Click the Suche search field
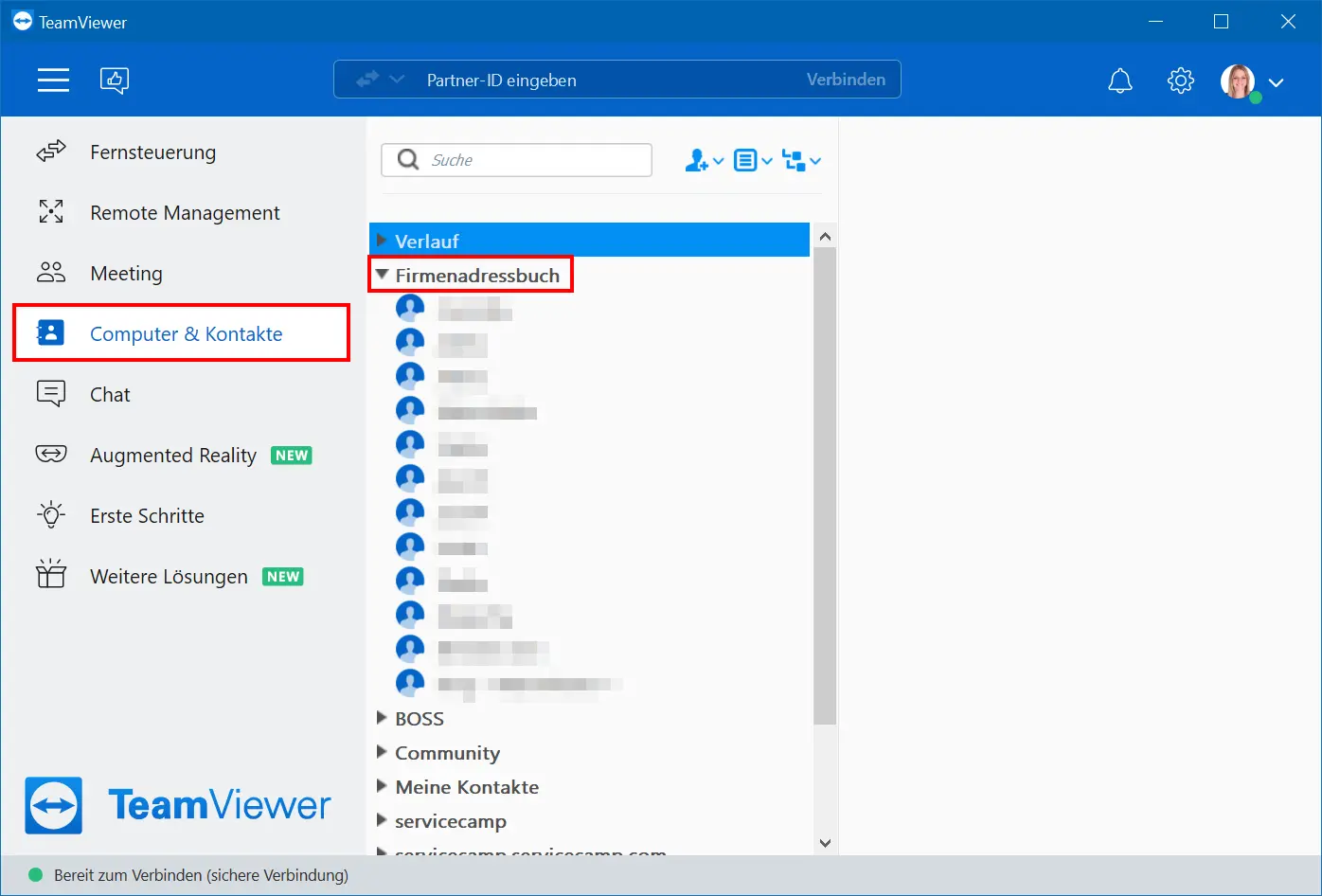 [x=516, y=160]
